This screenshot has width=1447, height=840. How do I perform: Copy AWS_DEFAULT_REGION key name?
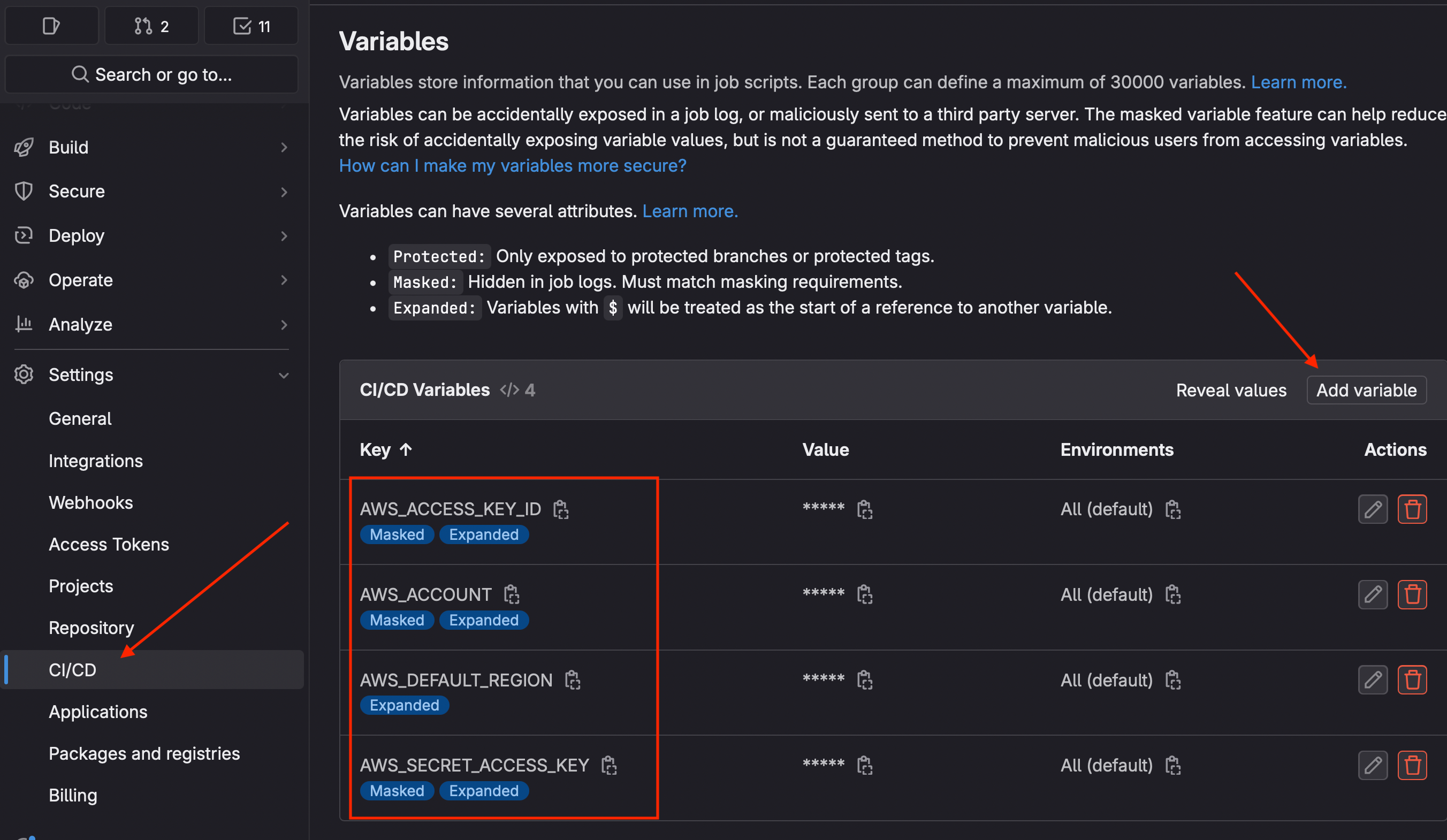pyautogui.click(x=573, y=680)
